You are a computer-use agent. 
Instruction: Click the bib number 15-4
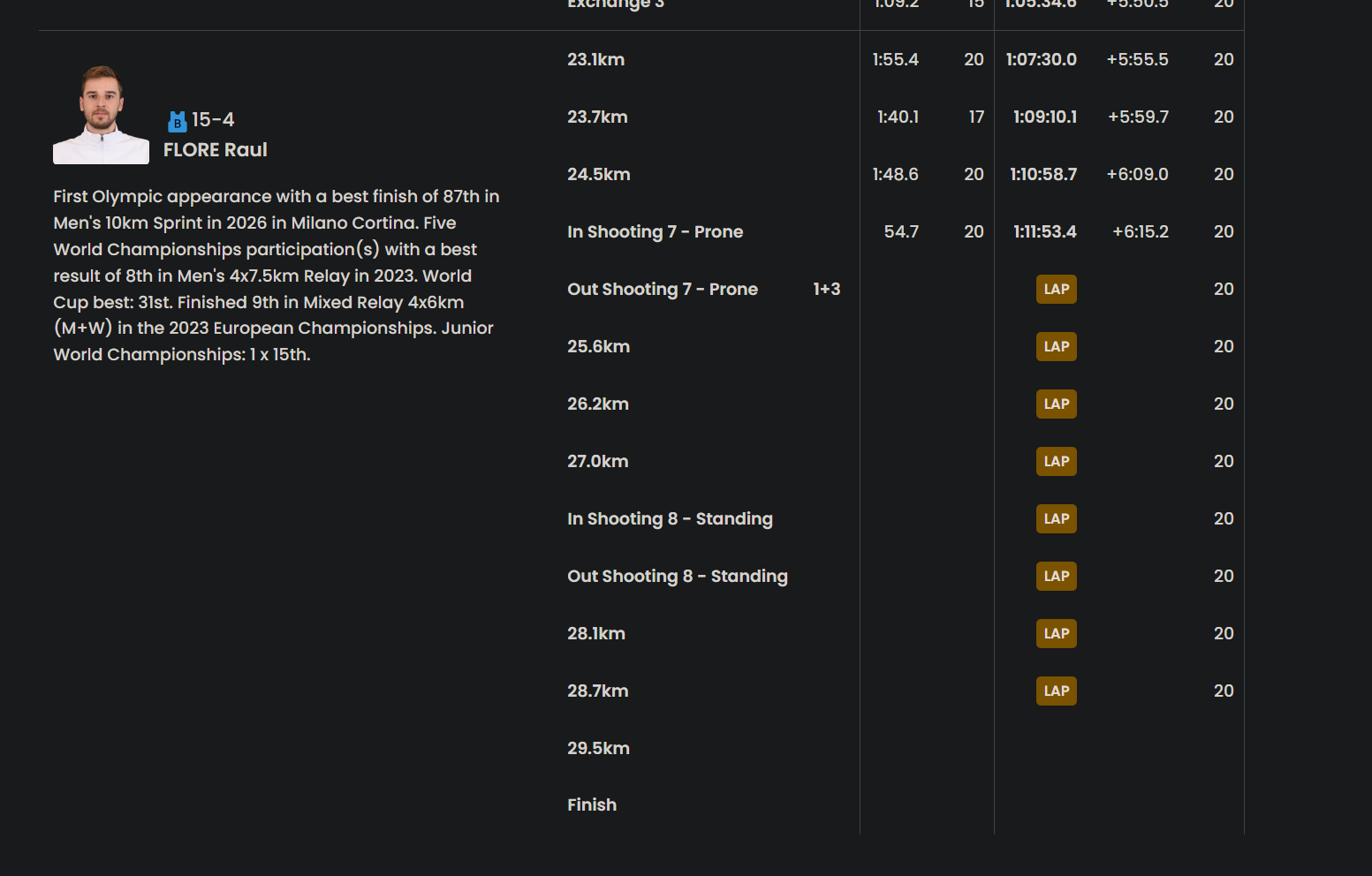click(x=213, y=120)
